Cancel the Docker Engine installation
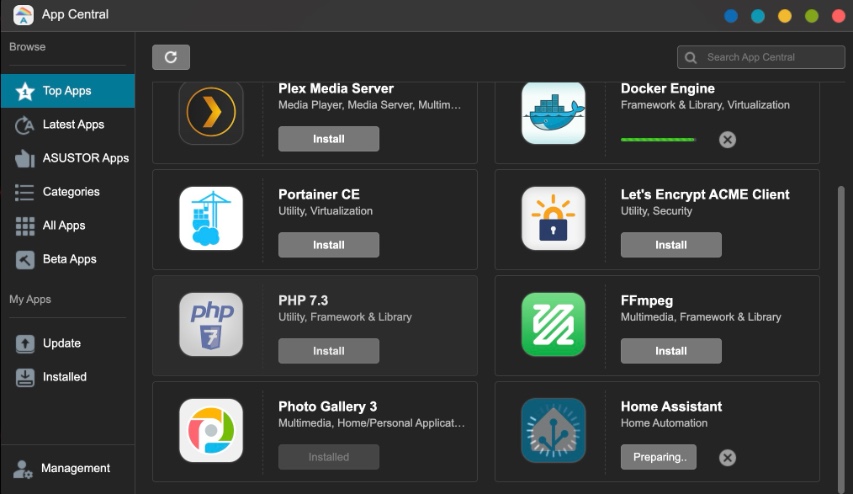This screenshot has height=494, width=853. [x=727, y=140]
